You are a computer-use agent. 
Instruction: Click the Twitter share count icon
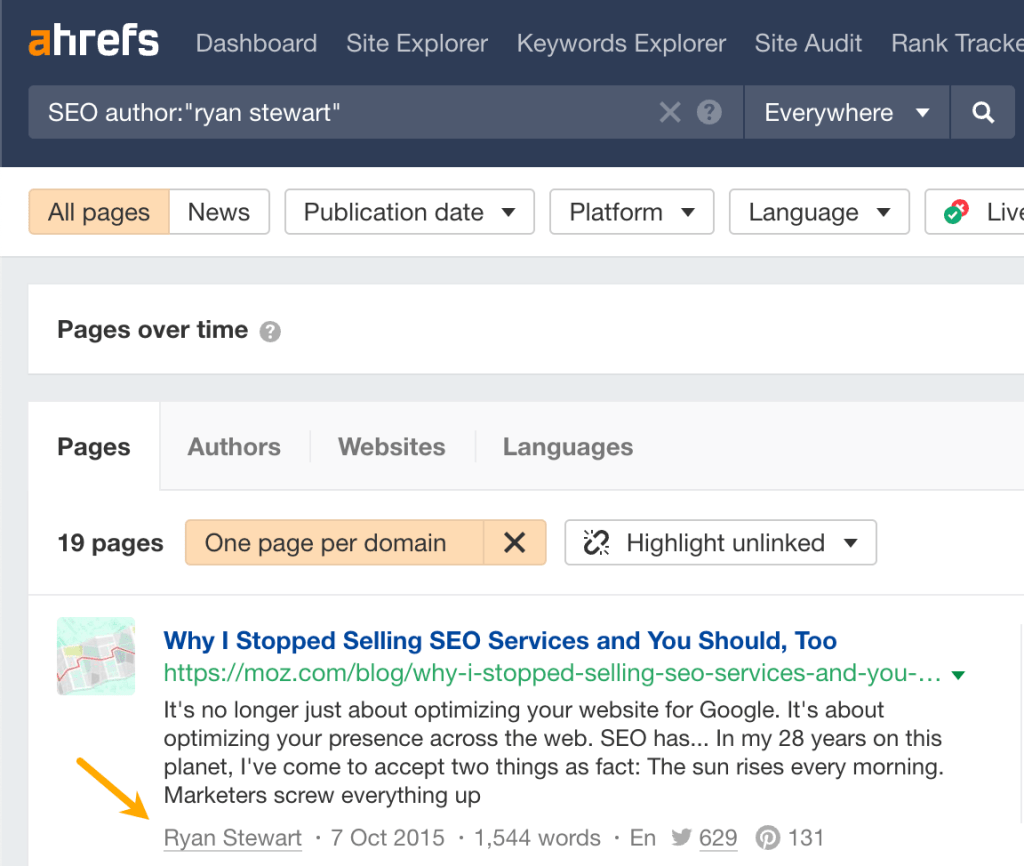682,838
